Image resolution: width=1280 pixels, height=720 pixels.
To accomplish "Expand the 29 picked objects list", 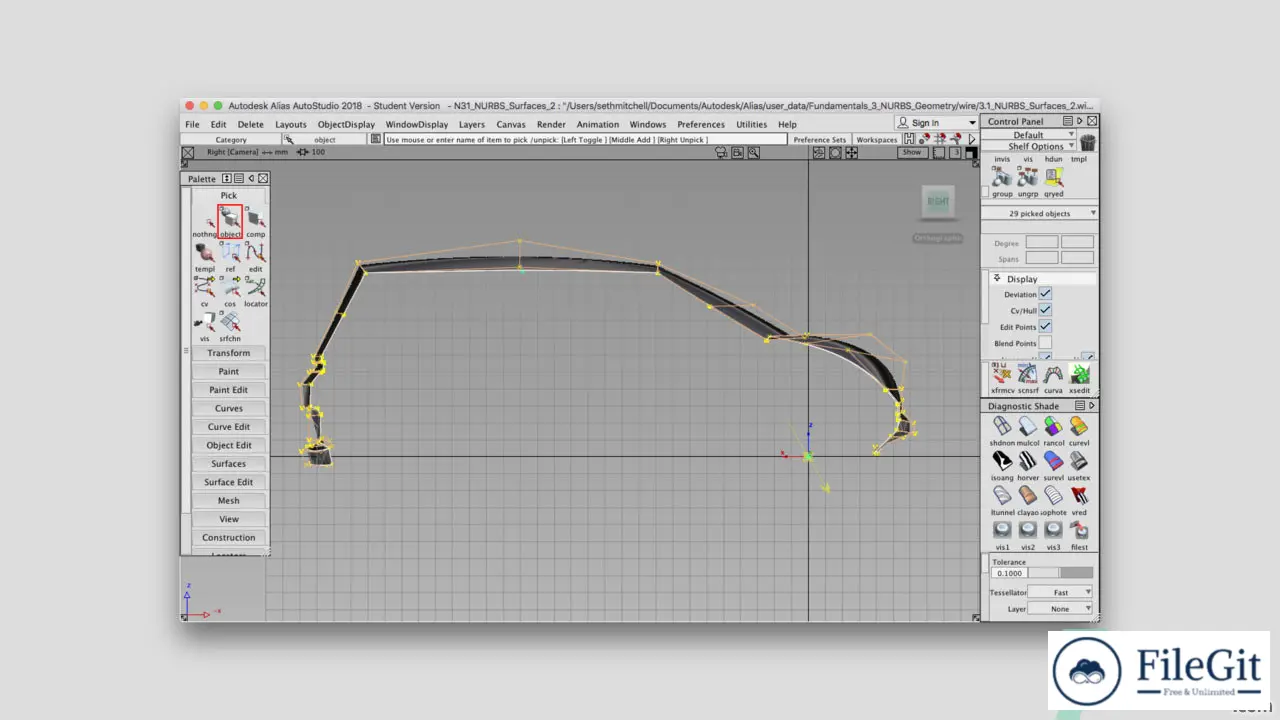I will (1039, 213).
